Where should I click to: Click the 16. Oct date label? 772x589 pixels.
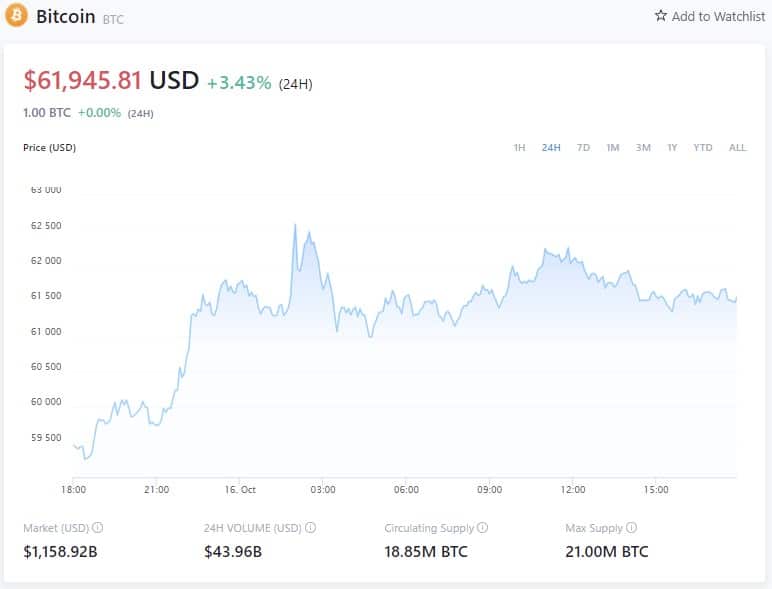click(x=240, y=490)
